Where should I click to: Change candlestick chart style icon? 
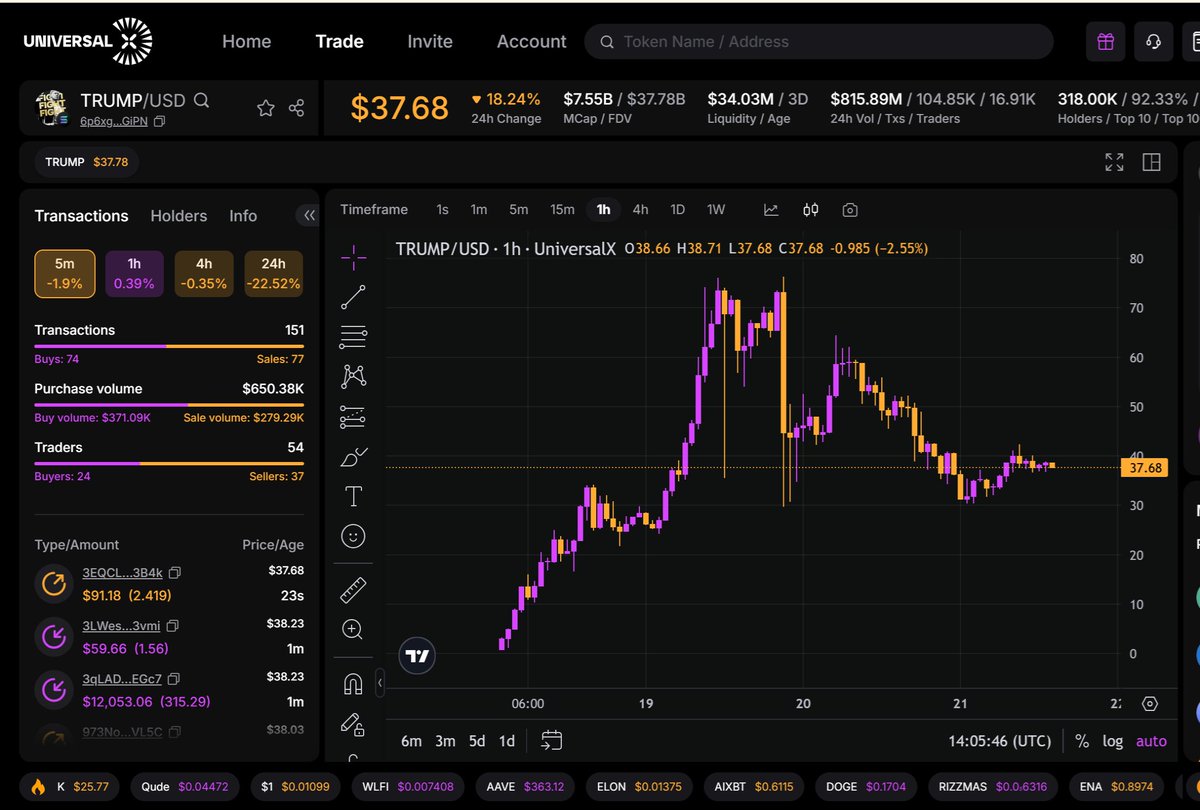point(811,210)
